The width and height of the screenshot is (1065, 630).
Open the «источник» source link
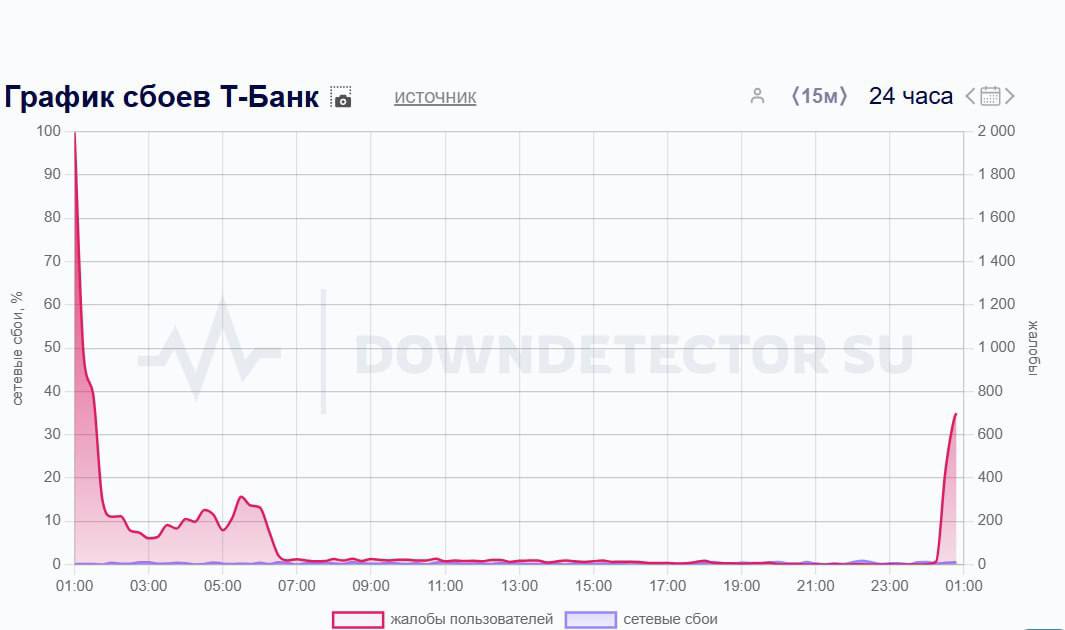(x=435, y=97)
